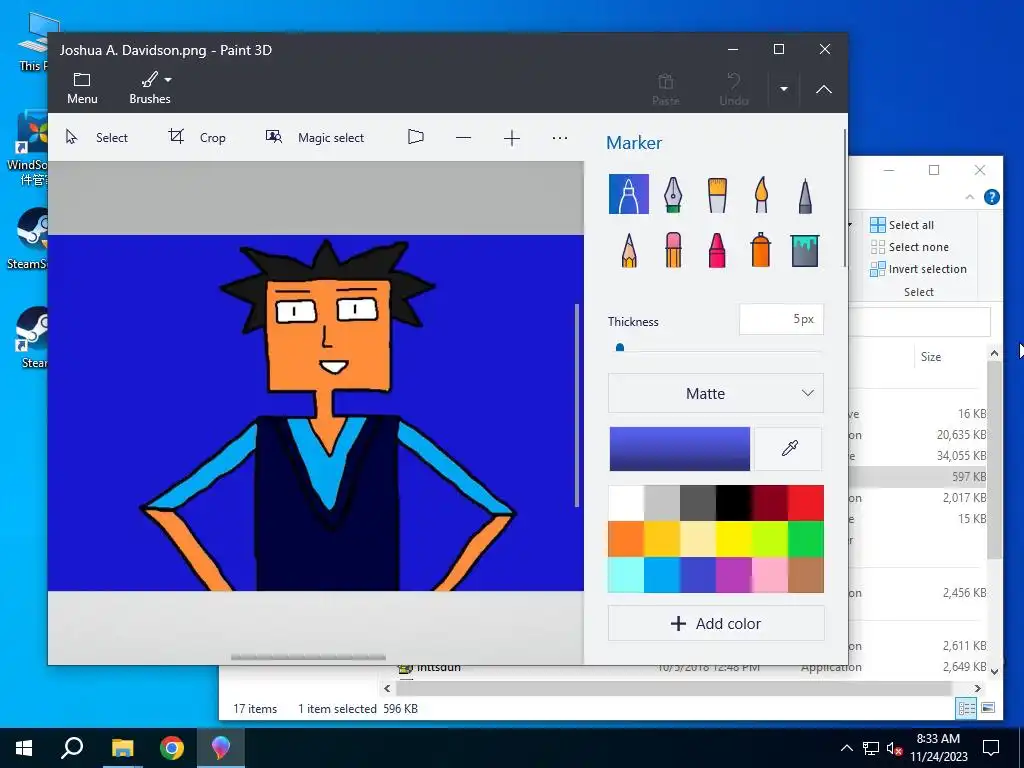Image resolution: width=1024 pixels, height=768 pixels.
Task: Expand the Brushes dropdown arrow
Action: (168, 80)
